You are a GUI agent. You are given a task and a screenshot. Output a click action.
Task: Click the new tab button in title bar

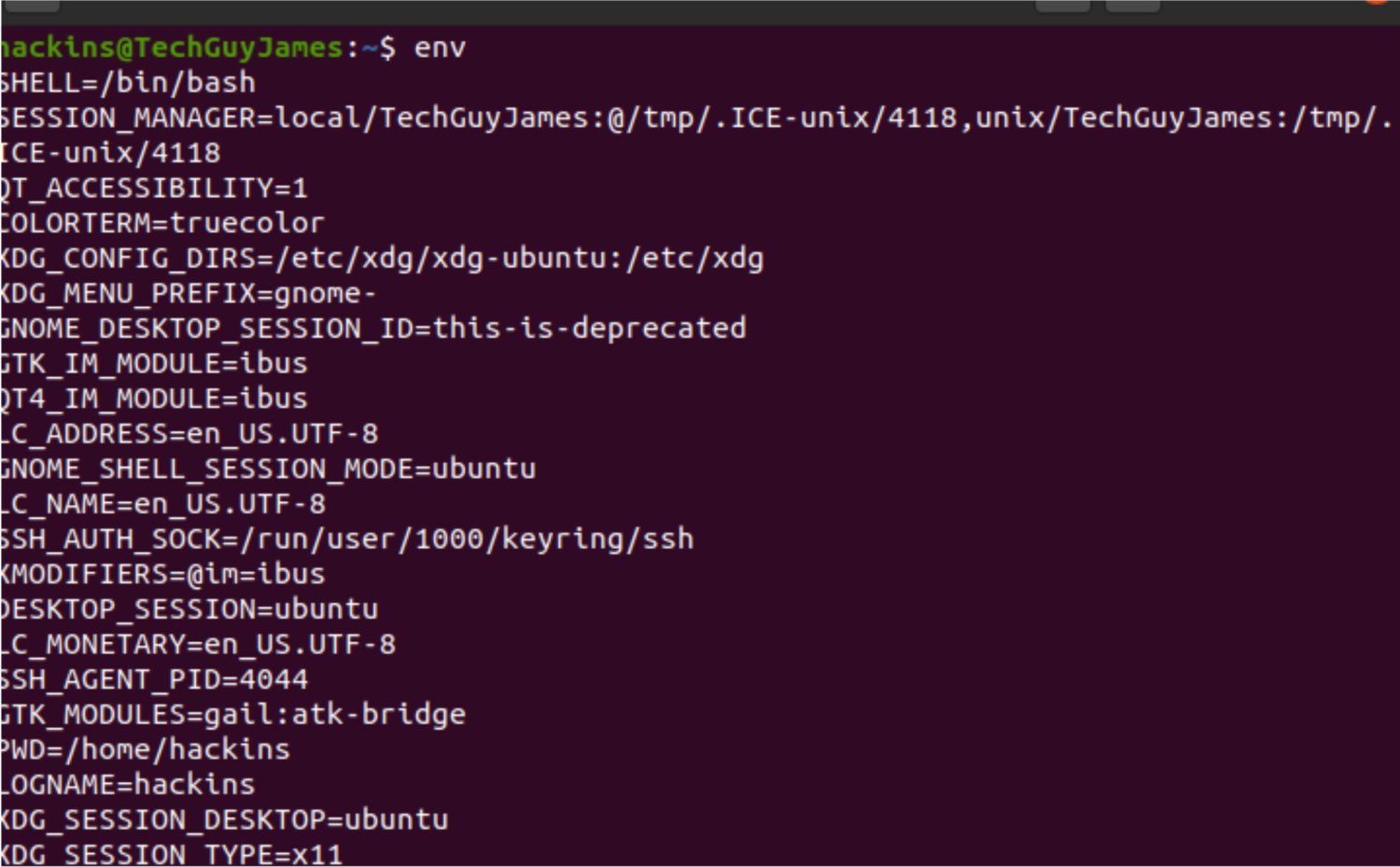(31, 5)
